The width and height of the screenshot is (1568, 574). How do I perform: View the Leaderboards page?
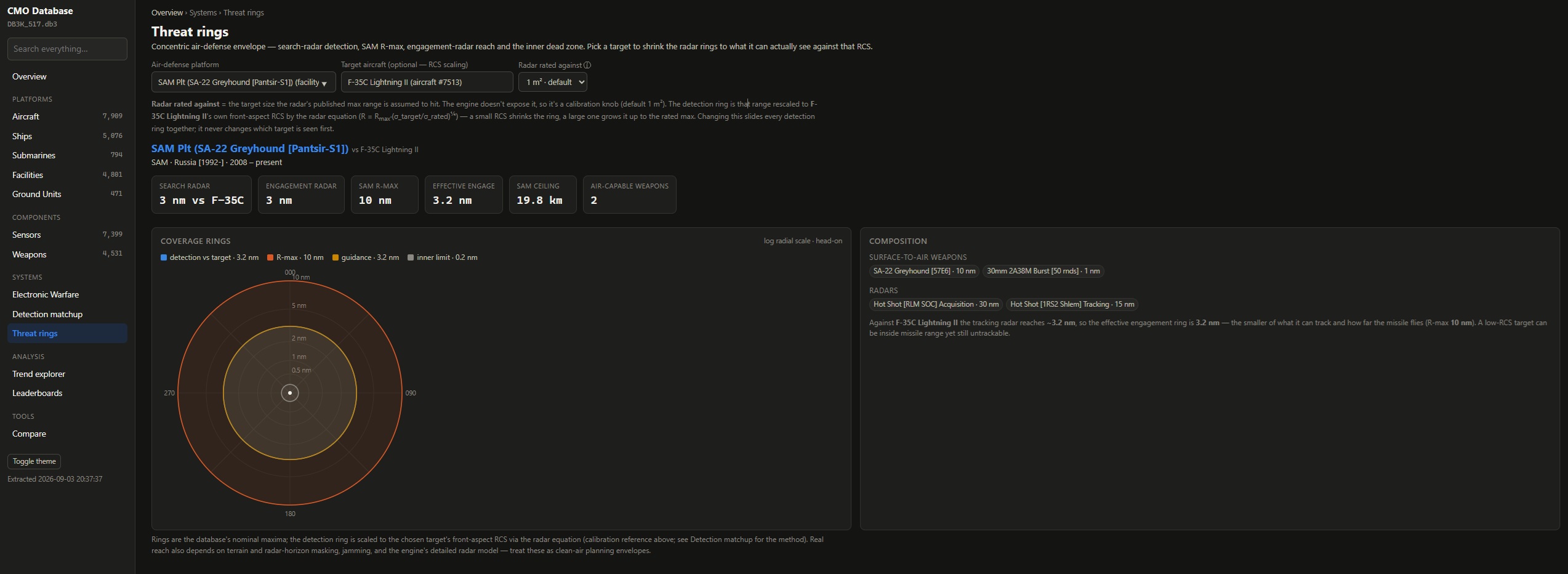tap(67, 393)
